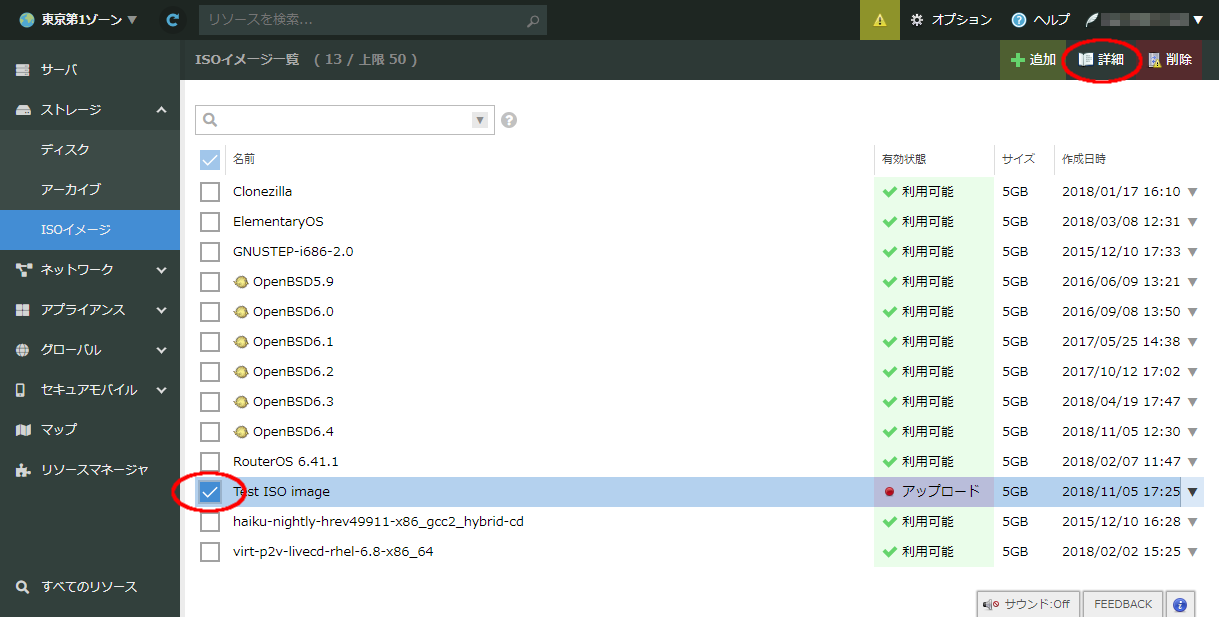Toggle the select-all header checkbox
Viewport: 1219px width, 617px height.
coord(210,160)
